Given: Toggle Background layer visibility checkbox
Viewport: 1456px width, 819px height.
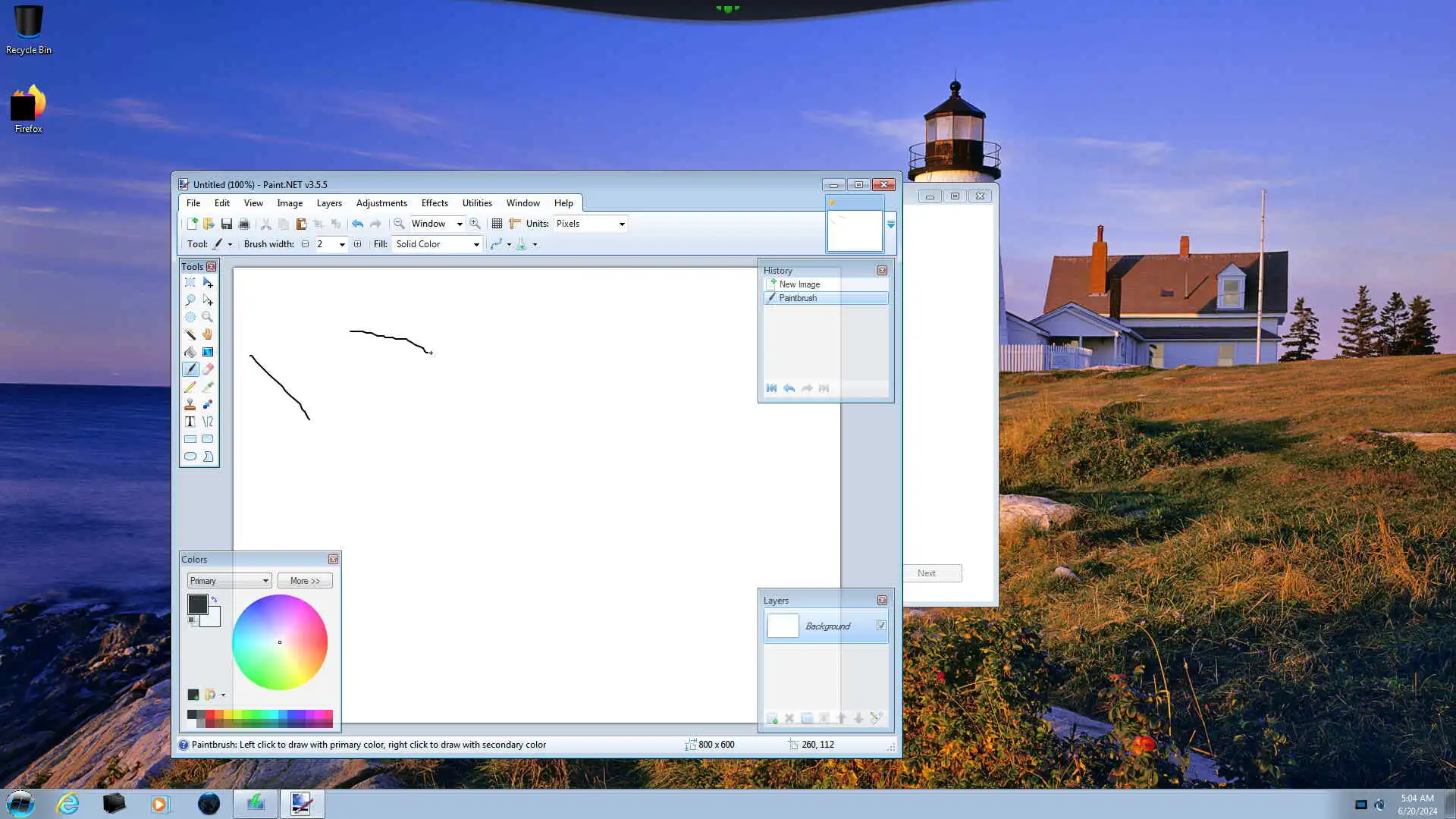Looking at the screenshot, I should point(881,626).
